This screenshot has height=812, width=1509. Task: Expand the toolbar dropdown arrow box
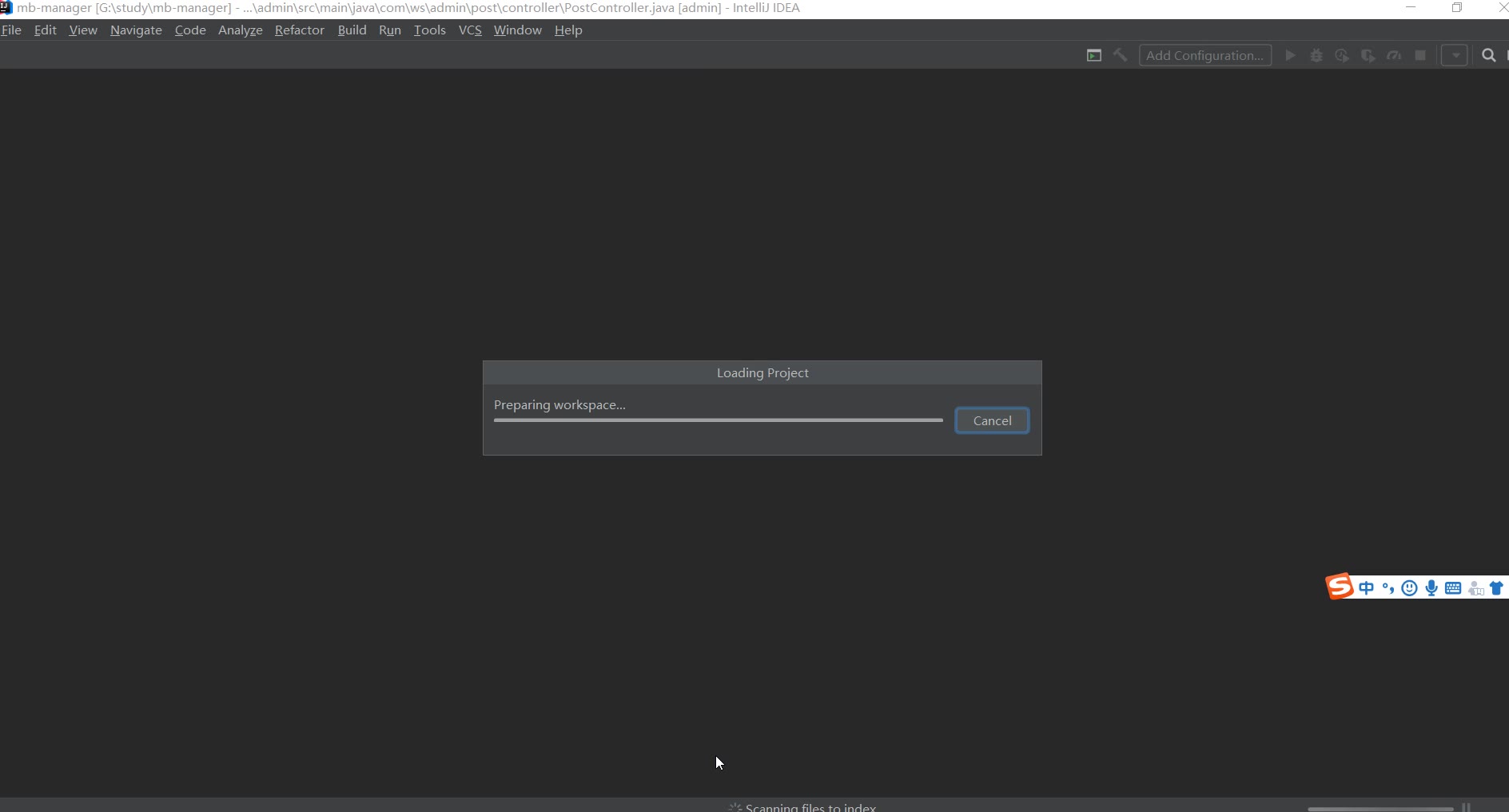pyautogui.click(x=1455, y=55)
